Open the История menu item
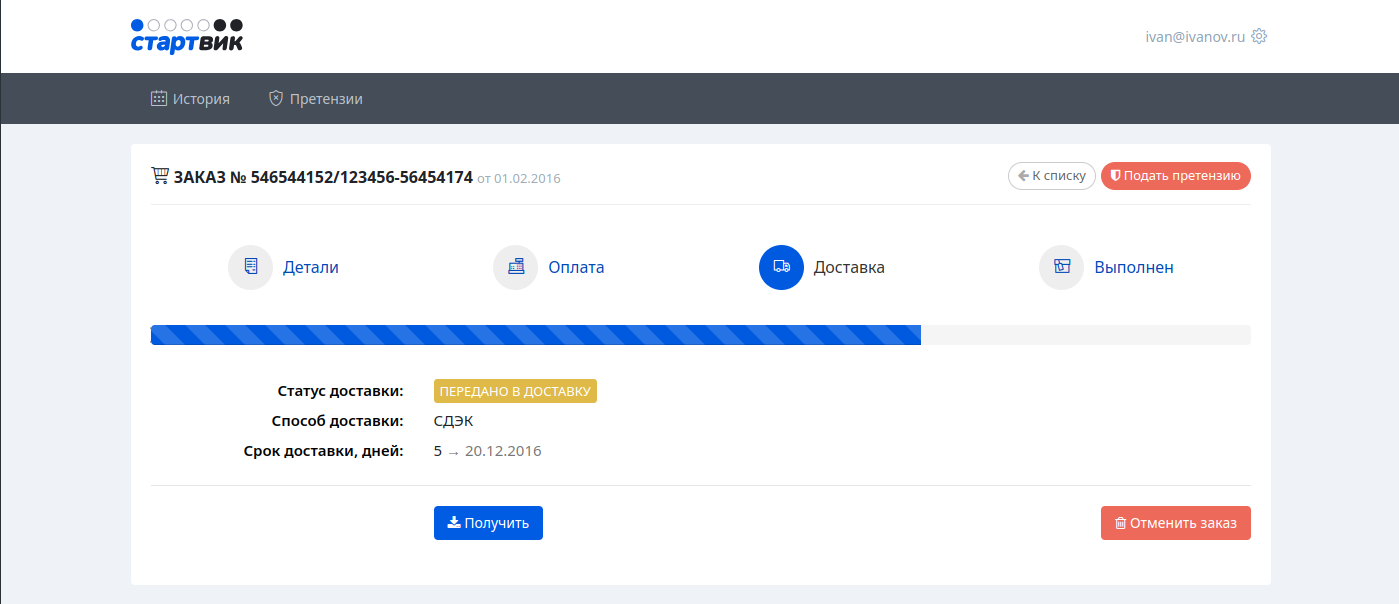This screenshot has height=604, width=1399. pos(201,99)
